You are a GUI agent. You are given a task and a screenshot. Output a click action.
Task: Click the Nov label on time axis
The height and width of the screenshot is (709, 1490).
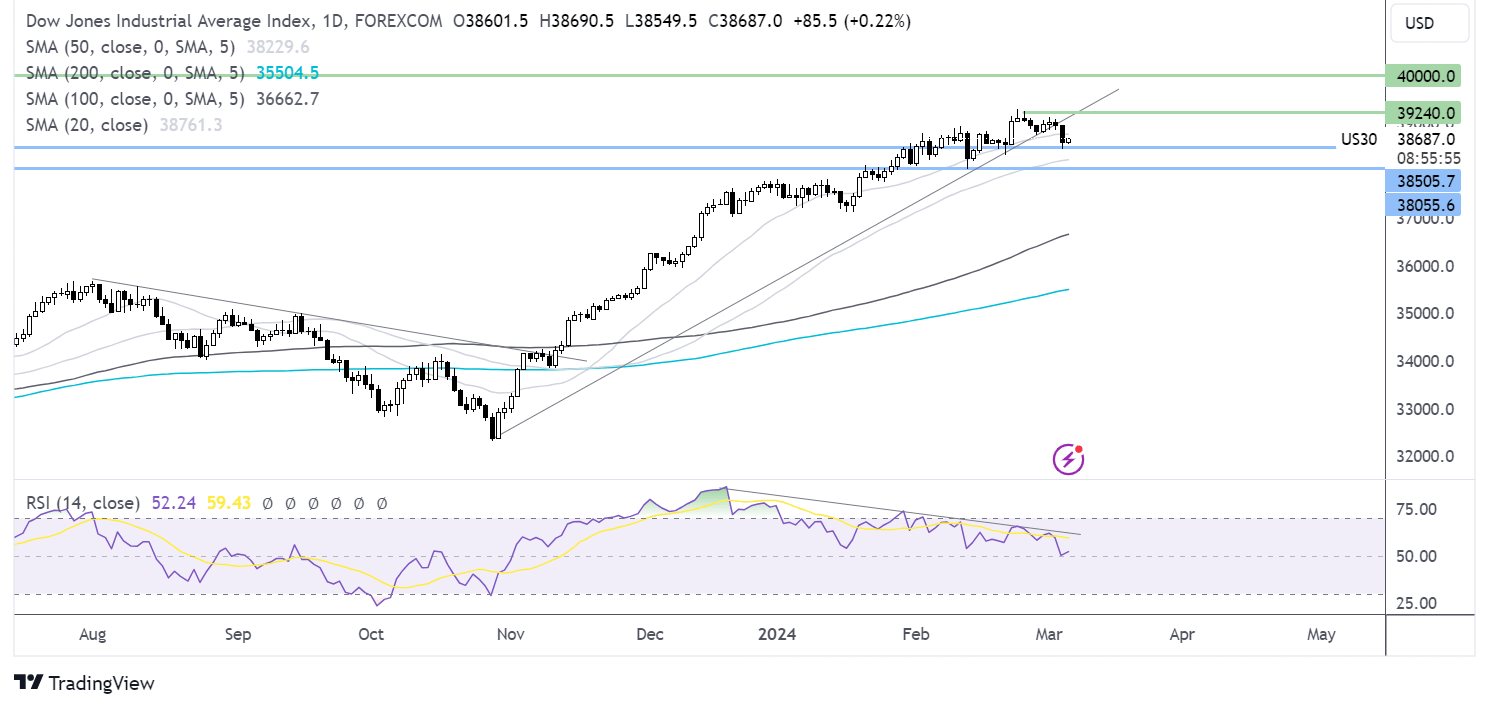[511, 635]
